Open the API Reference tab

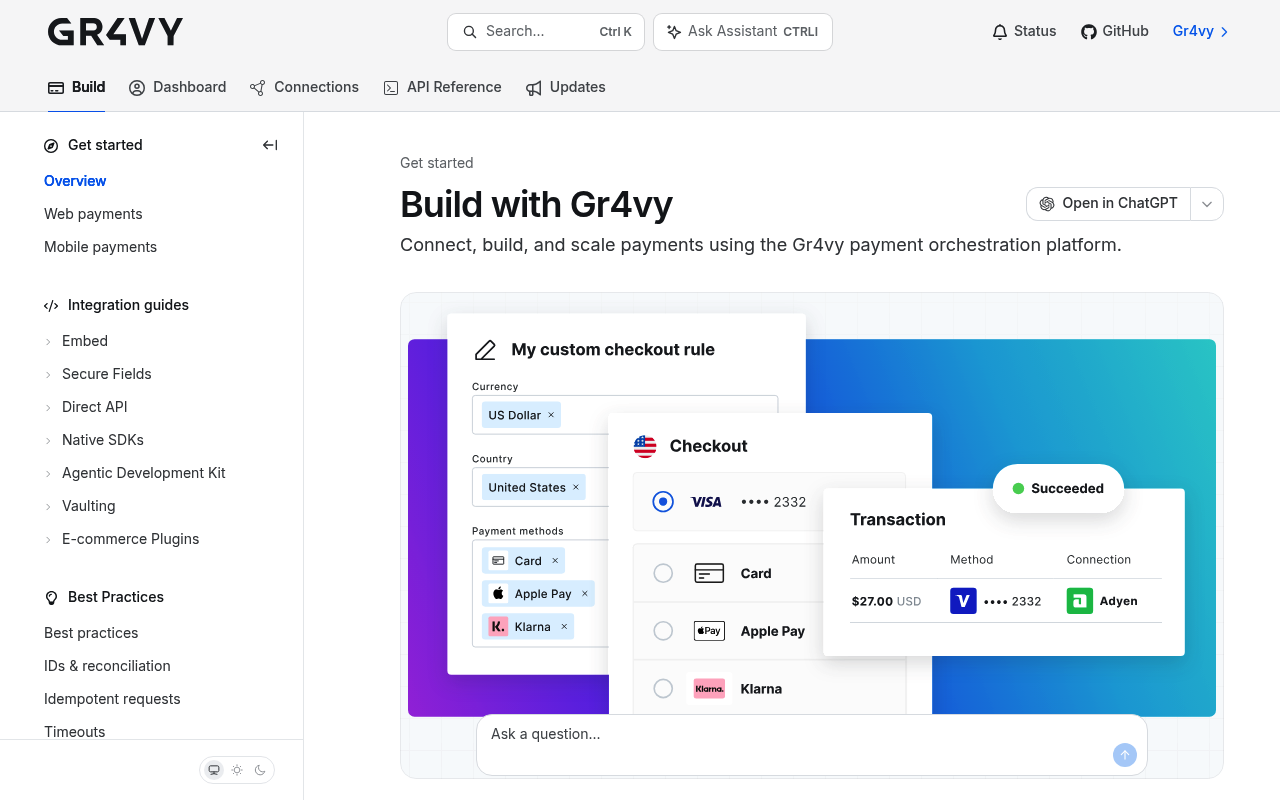(443, 88)
